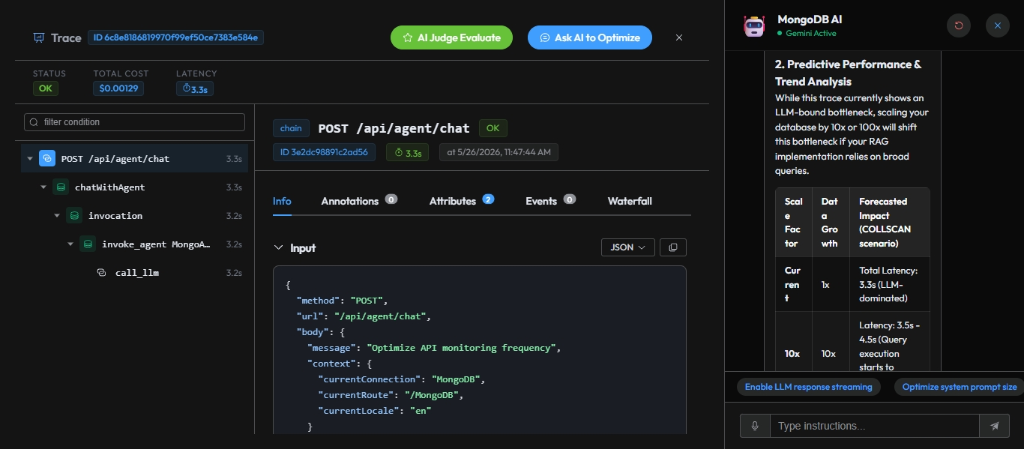Click the search icon in filter condition box
Screen dimensions: 1024x449
click(x=34, y=122)
